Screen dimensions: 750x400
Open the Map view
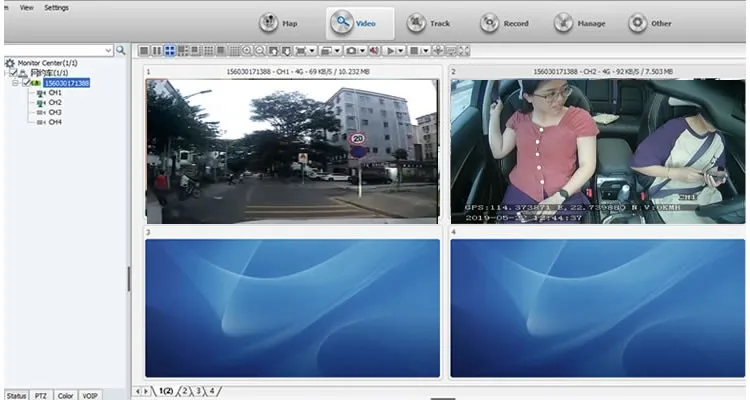(279, 23)
